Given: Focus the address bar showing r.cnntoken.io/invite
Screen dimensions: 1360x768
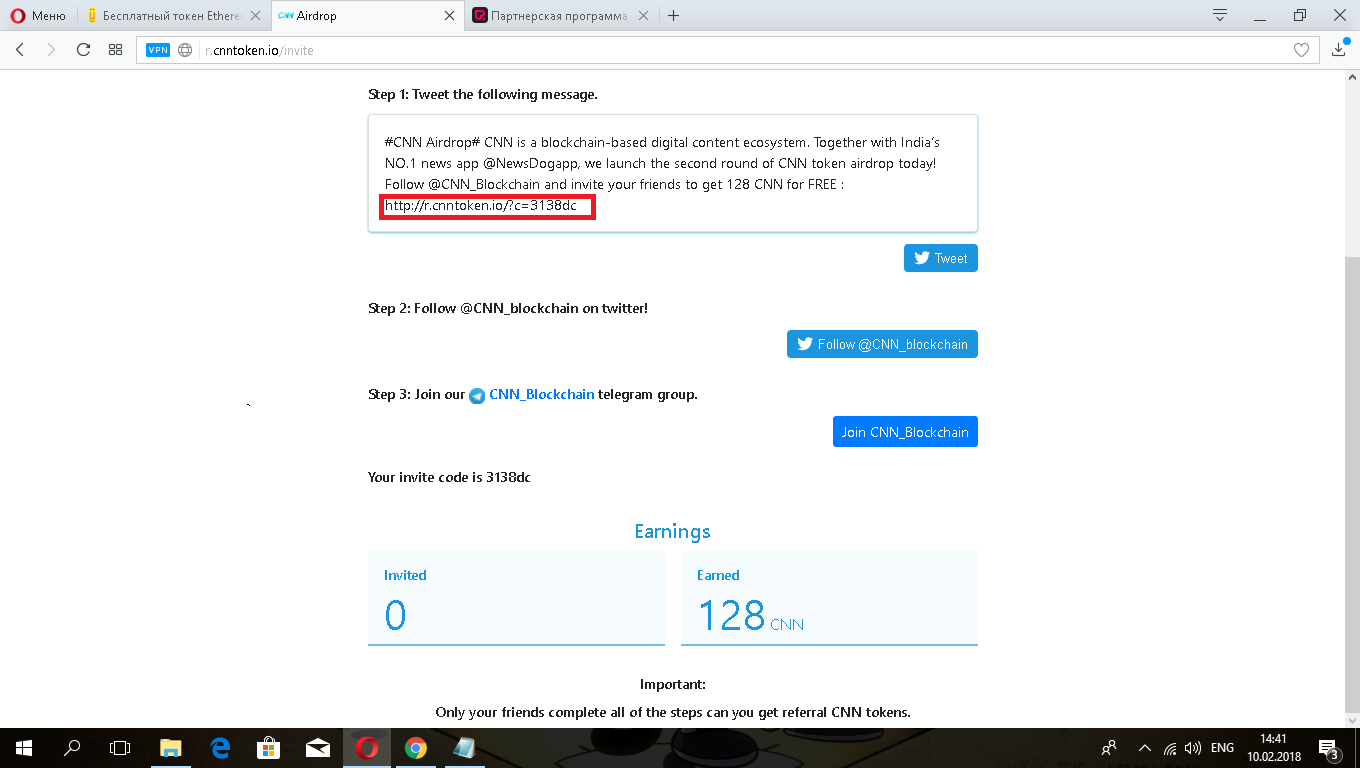Looking at the screenshot, I should pos(728,50).
